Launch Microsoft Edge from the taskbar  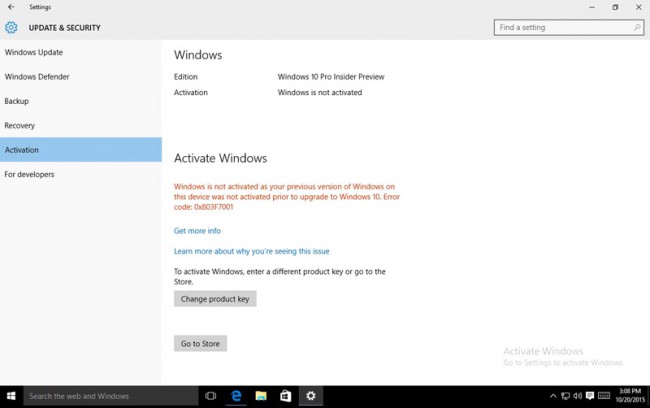(236, 396)
